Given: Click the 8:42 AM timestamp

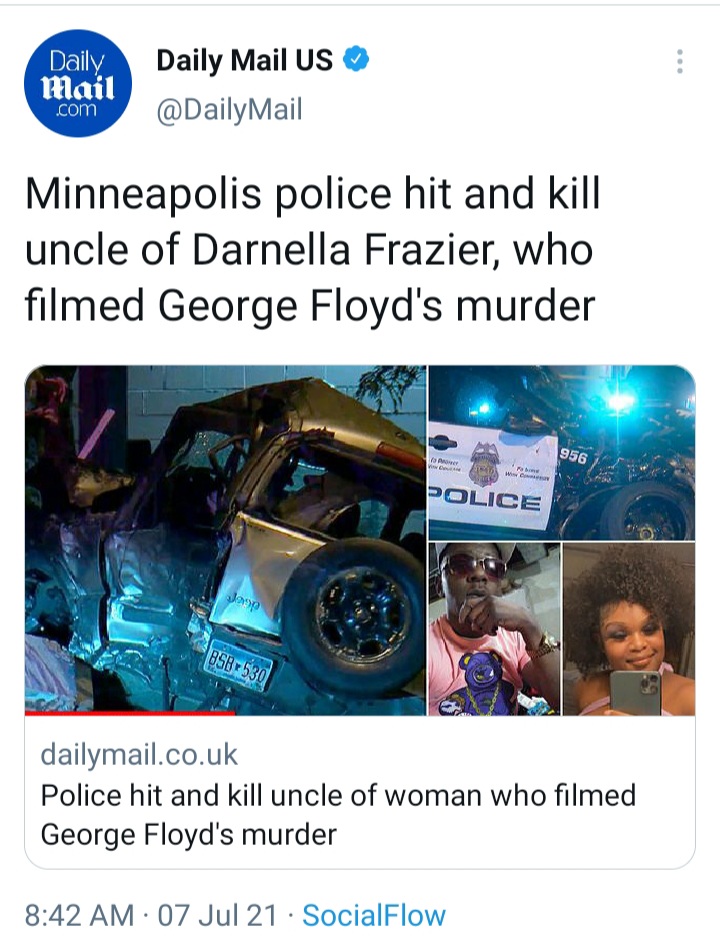Looking at the screenshot, I should coord(80,915).
